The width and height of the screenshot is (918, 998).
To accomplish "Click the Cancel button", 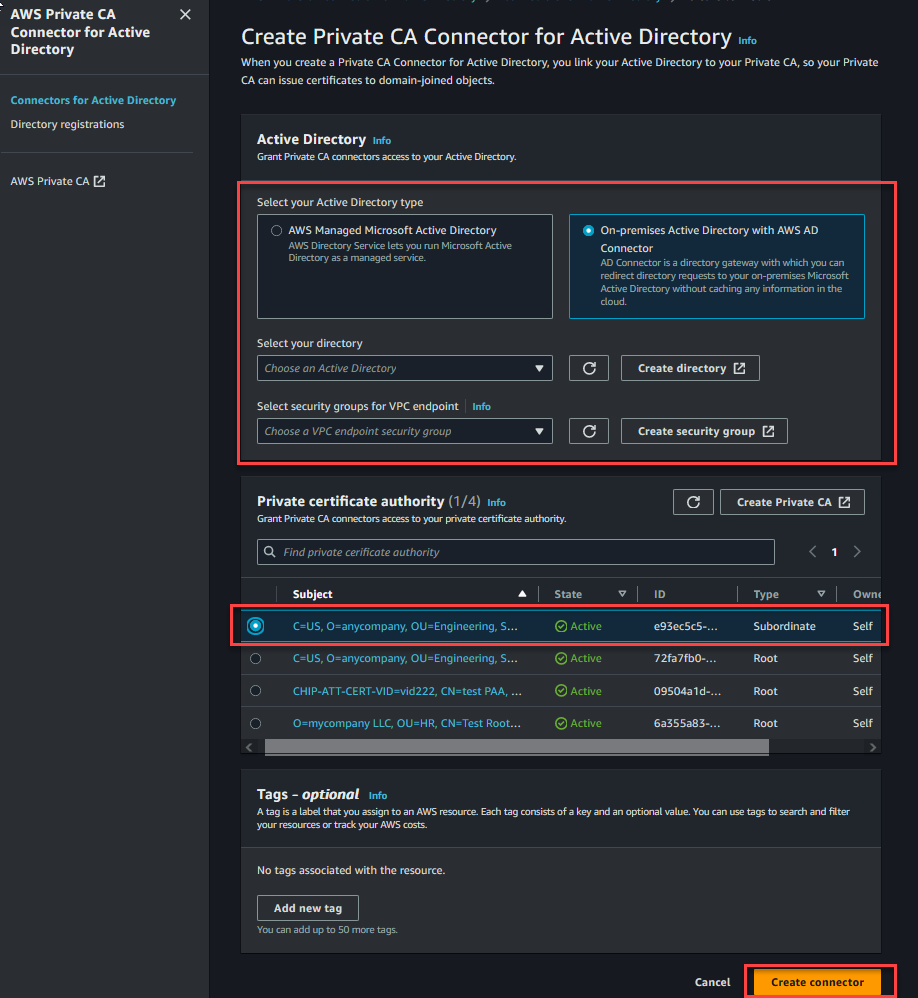I will click(x=712, y=982).
